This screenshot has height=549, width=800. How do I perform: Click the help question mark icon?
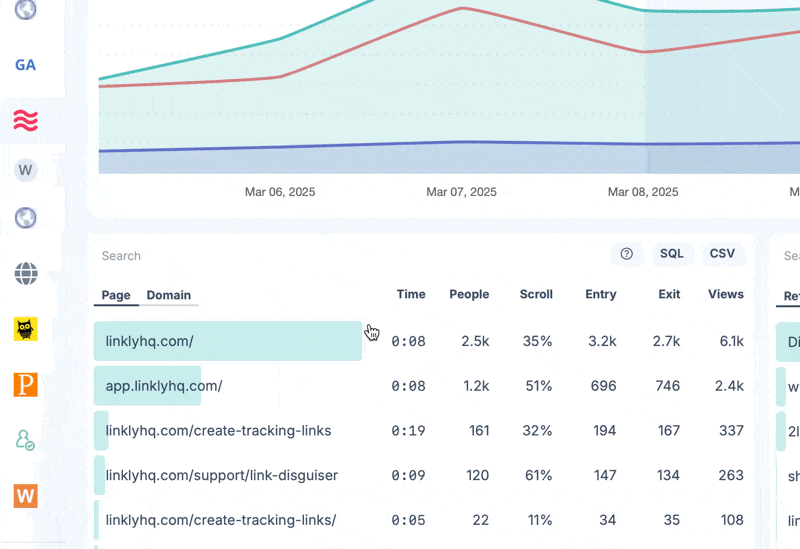(627, 254)
